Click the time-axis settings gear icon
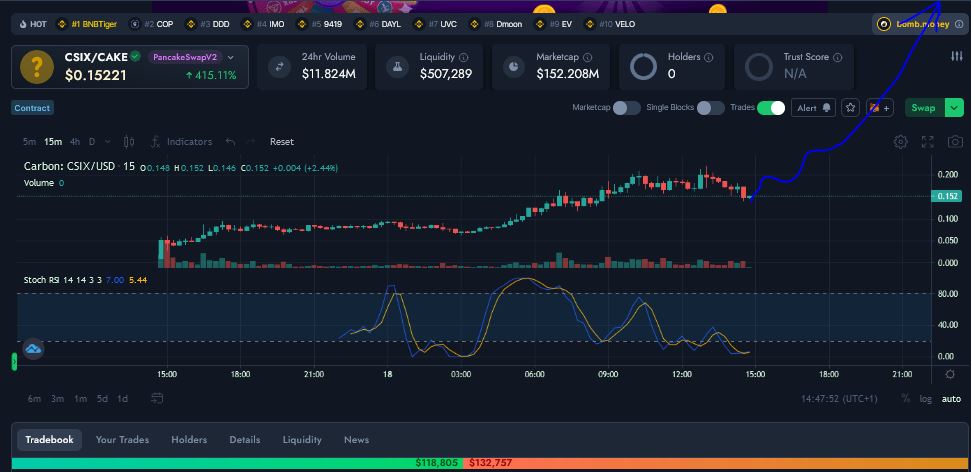Viewport: 971px width, 472px height. (x=951, y=374)
